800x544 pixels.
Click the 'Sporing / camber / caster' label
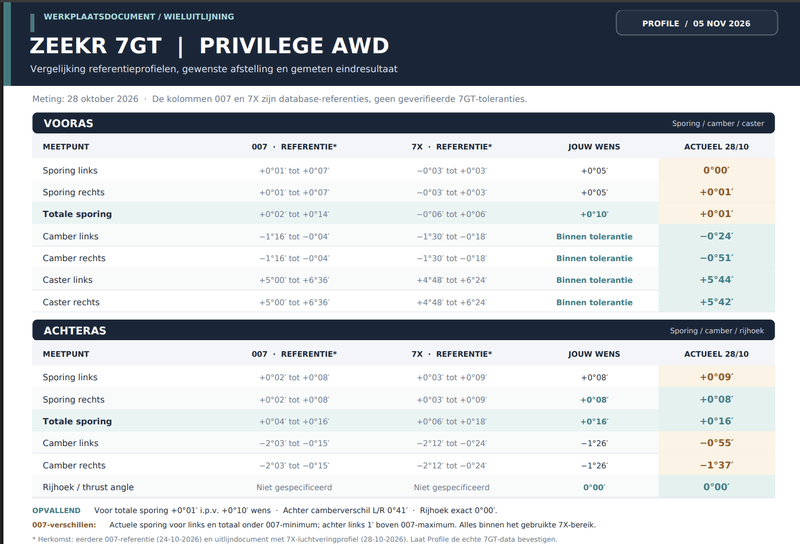click(x=718, y=123)
